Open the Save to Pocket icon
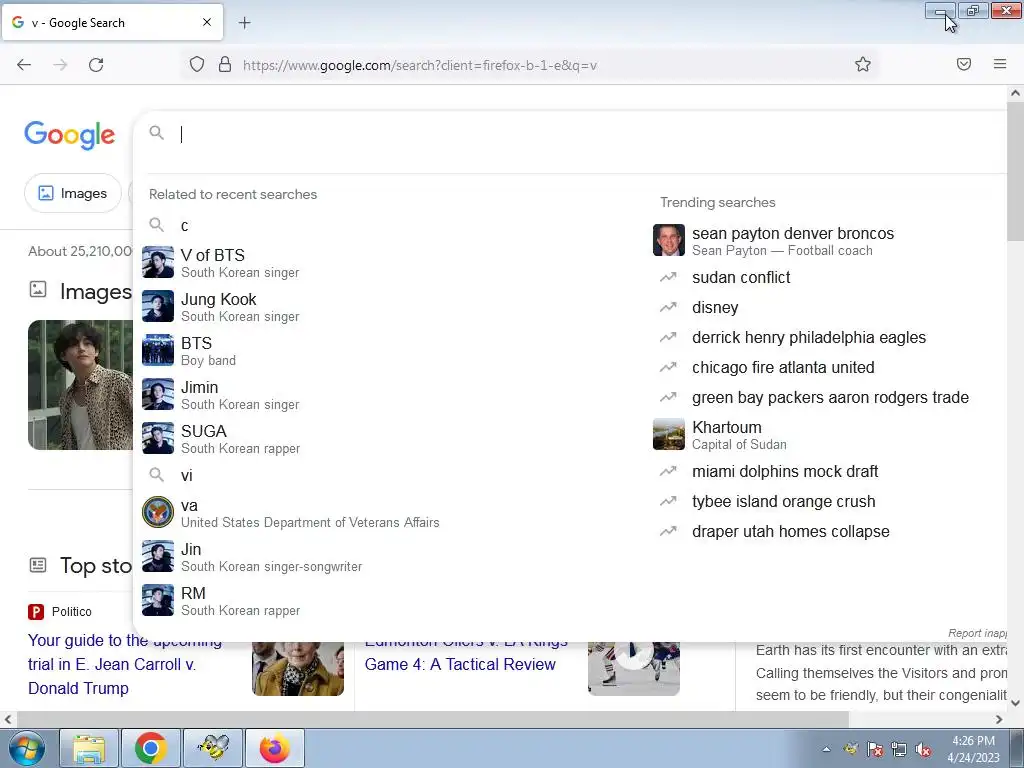Viewport: 1024px width, 768px height. [964, 64]
